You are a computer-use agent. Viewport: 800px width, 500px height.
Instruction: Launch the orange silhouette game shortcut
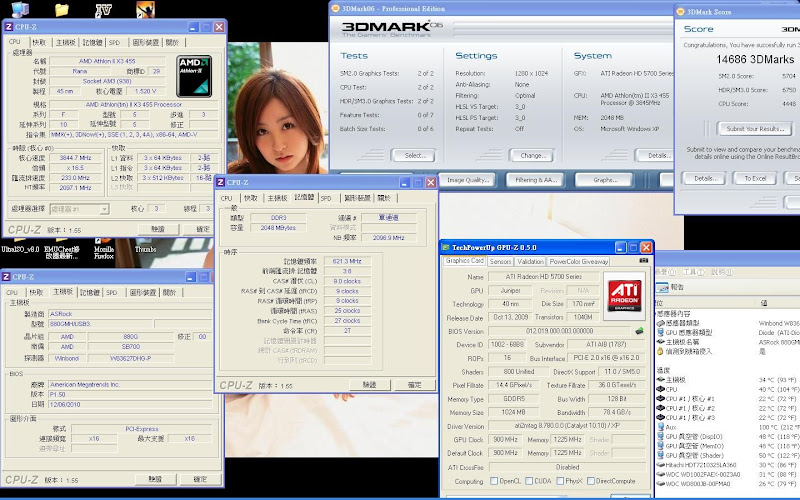(145, 9)
